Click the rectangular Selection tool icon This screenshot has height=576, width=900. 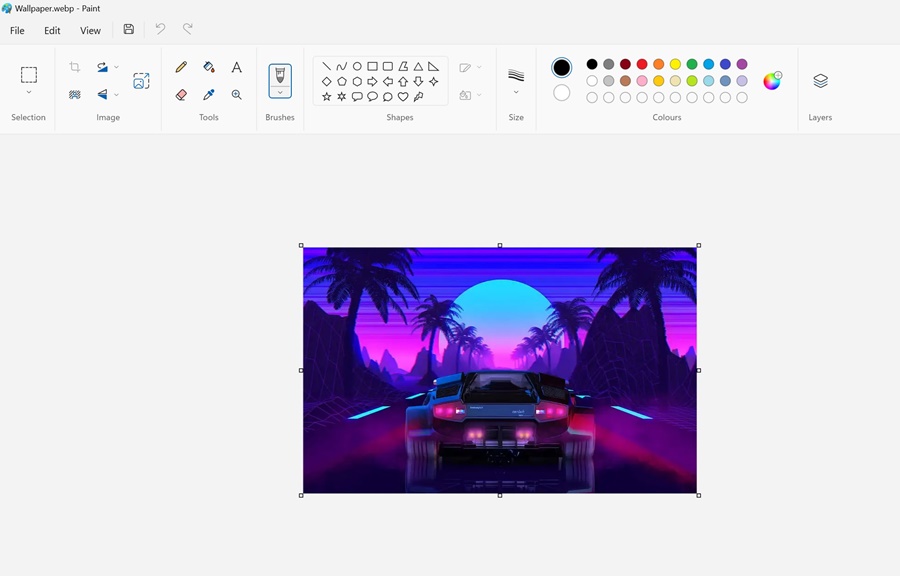[x=29, y=75]
